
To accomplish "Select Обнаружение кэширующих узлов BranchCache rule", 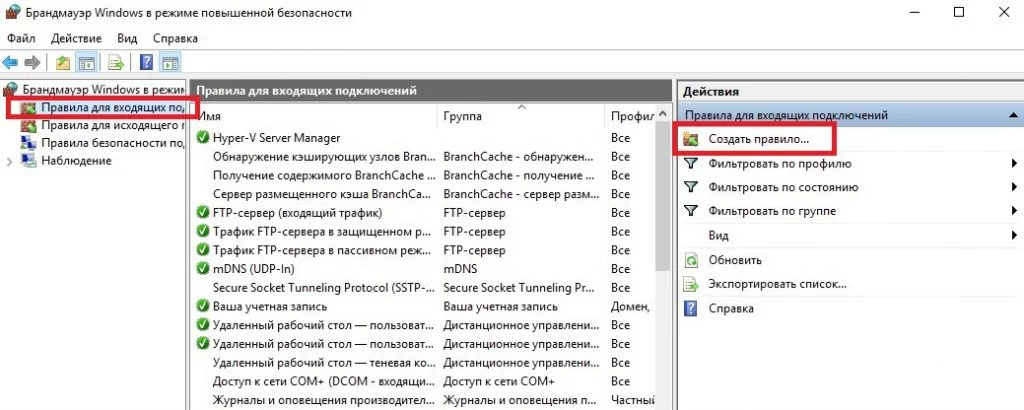I will (x=324, y=157).
